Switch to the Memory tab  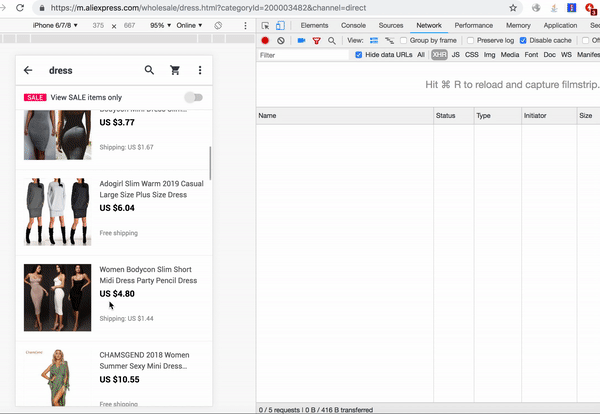(518, 26)
